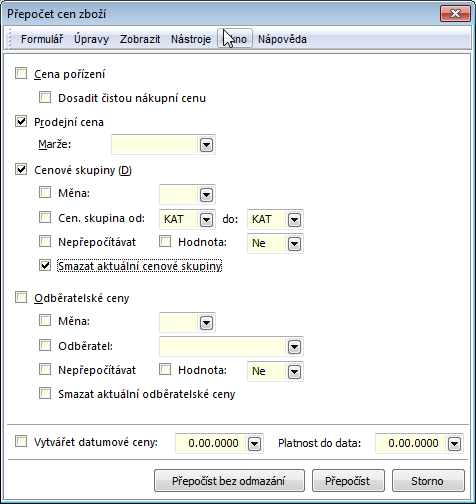Open the Nápověda menu
This screenshot has height=504, width=476.
[x=282, y=39]
